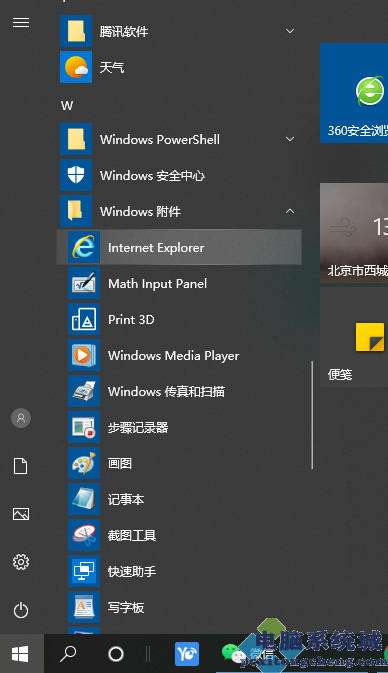Click the Windows PowerShell folder icon
This screenshot has width=388, height=673.
[x=76, y=139]
